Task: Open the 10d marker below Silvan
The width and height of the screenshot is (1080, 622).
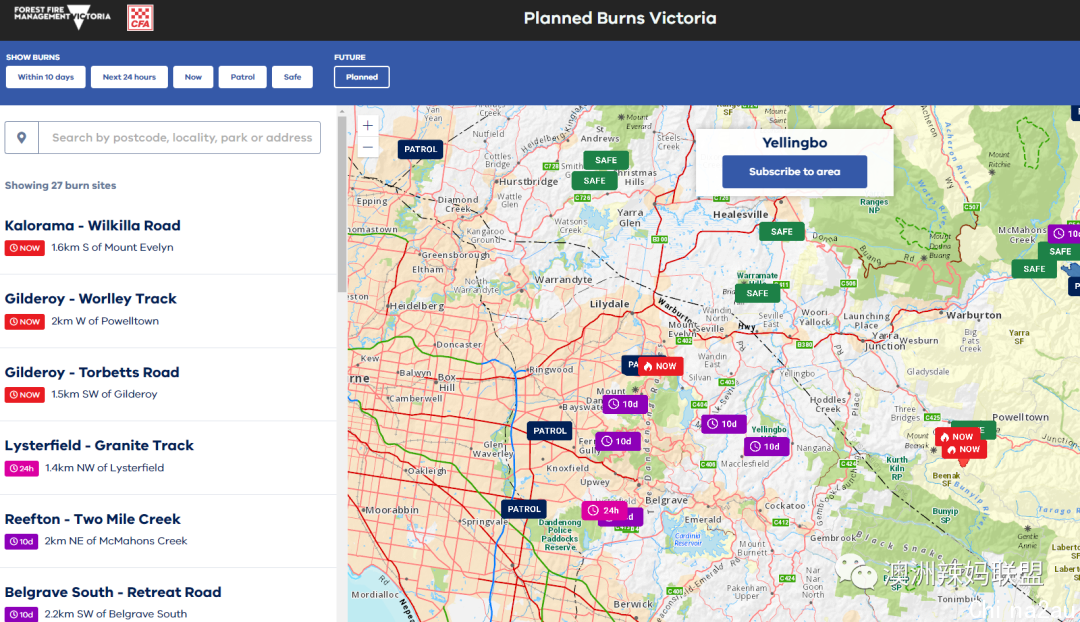Action: tap(724, 424)
